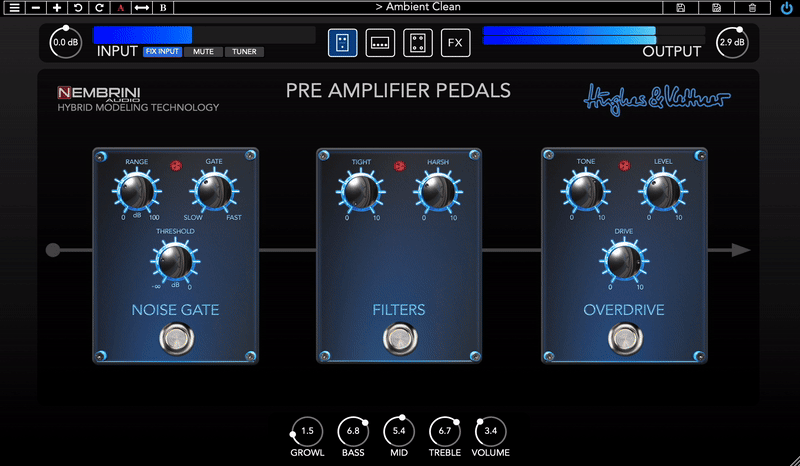Toggle the FIX INPUT button
The width and height of the screenshot is (800, 466).
click(x=162, y=52)
